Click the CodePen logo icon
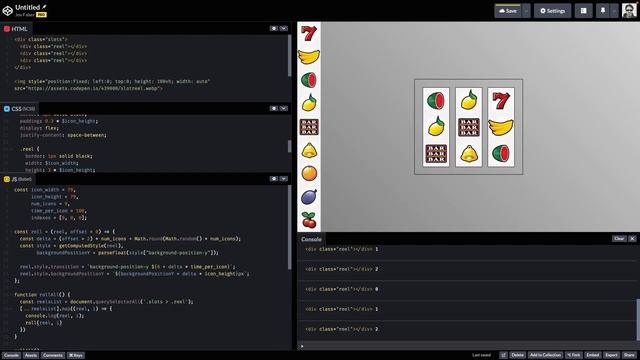The image size is (640, 360). click(8, 11)
